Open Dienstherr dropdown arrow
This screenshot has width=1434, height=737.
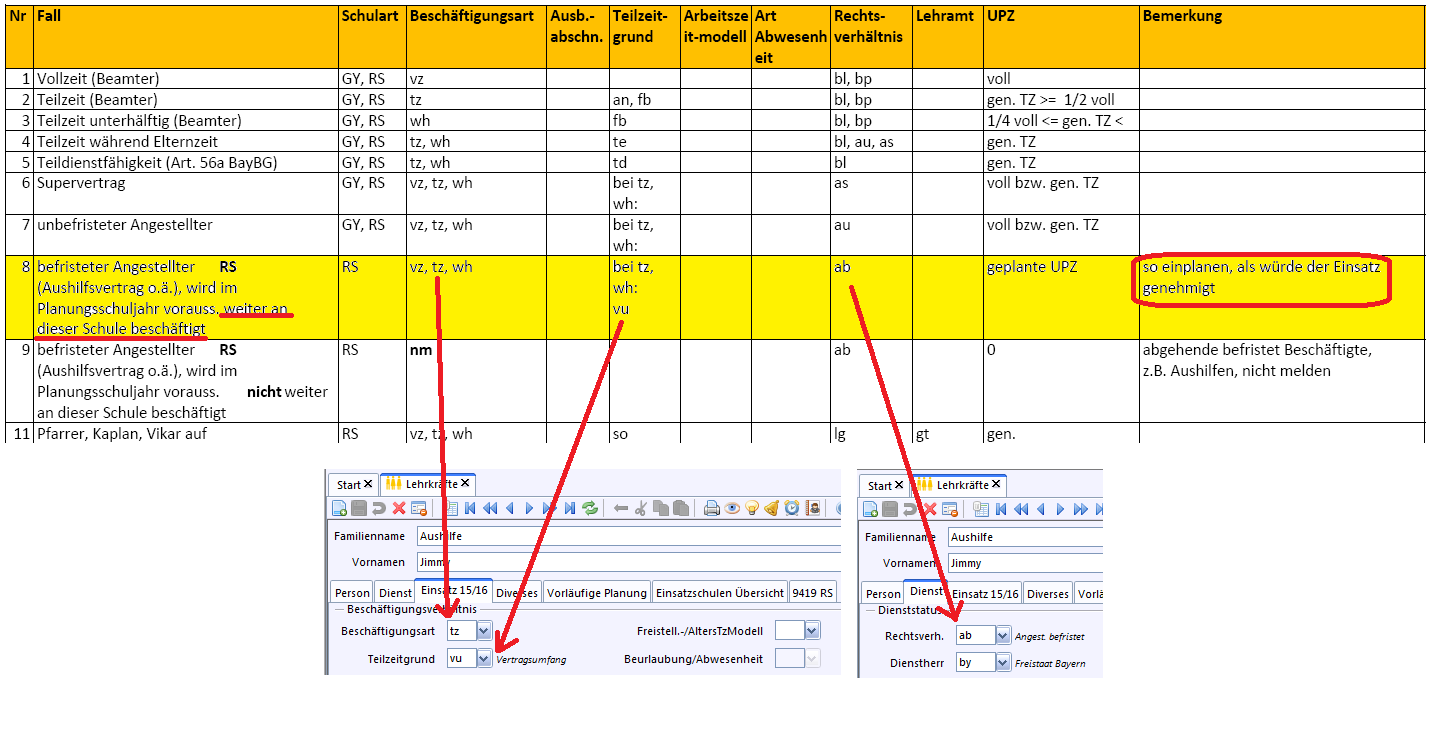click(1003, 662)
